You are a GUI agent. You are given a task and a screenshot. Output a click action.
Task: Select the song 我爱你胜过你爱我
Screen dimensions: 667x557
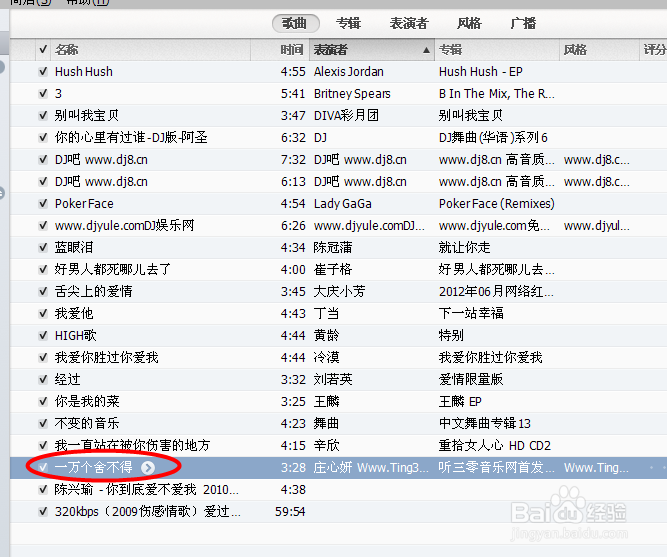point(106,357)
